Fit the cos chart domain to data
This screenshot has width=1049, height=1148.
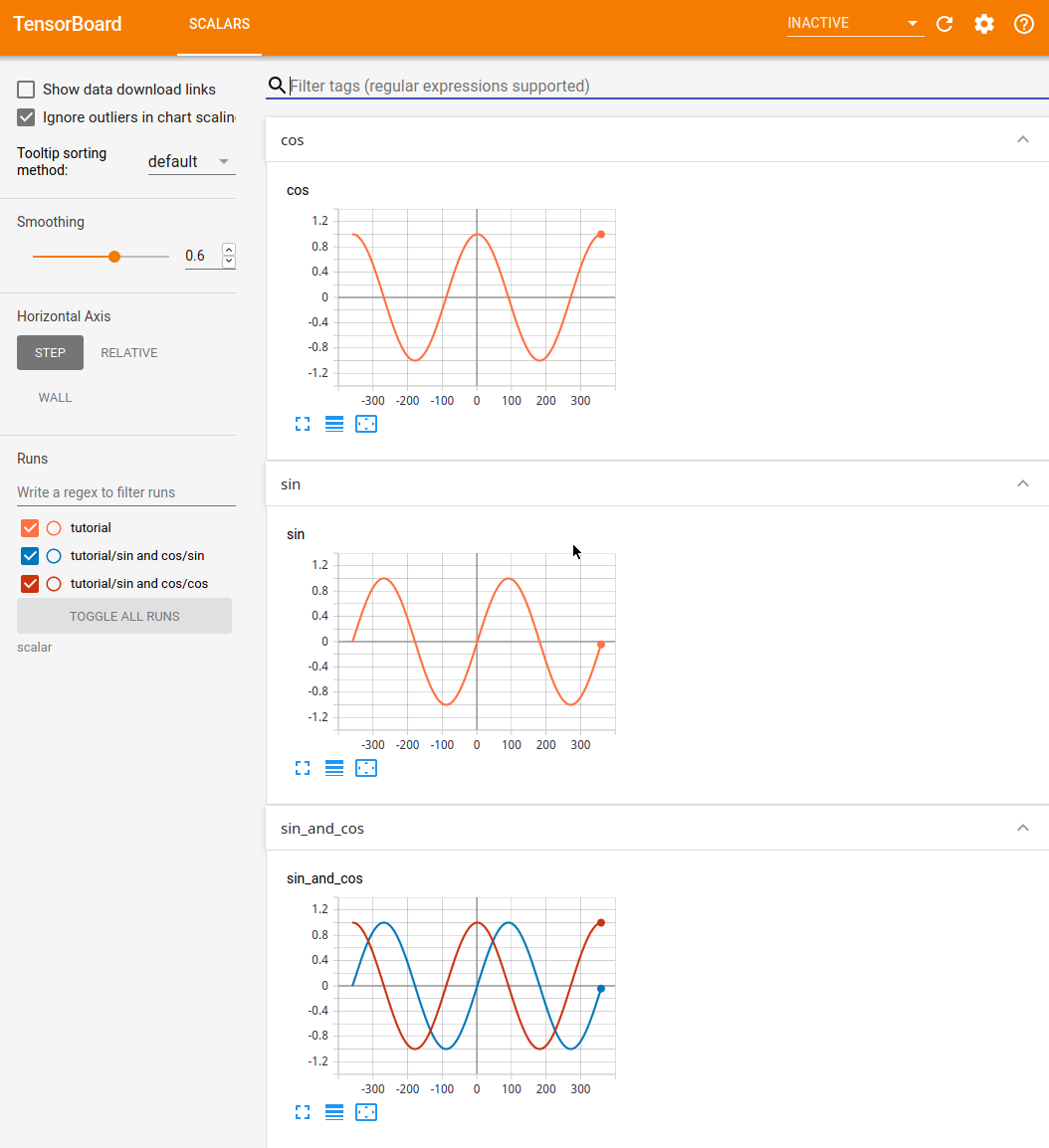(x=366, y=423)
